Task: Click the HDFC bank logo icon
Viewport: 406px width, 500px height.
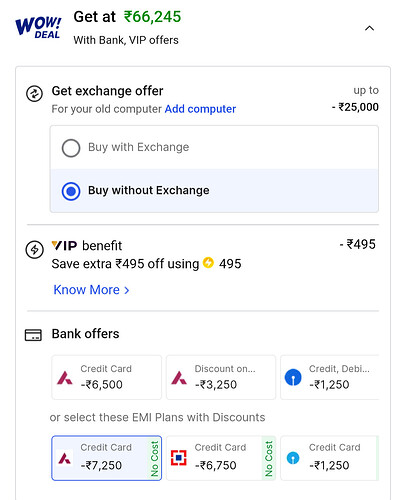Action: (179, 458)
